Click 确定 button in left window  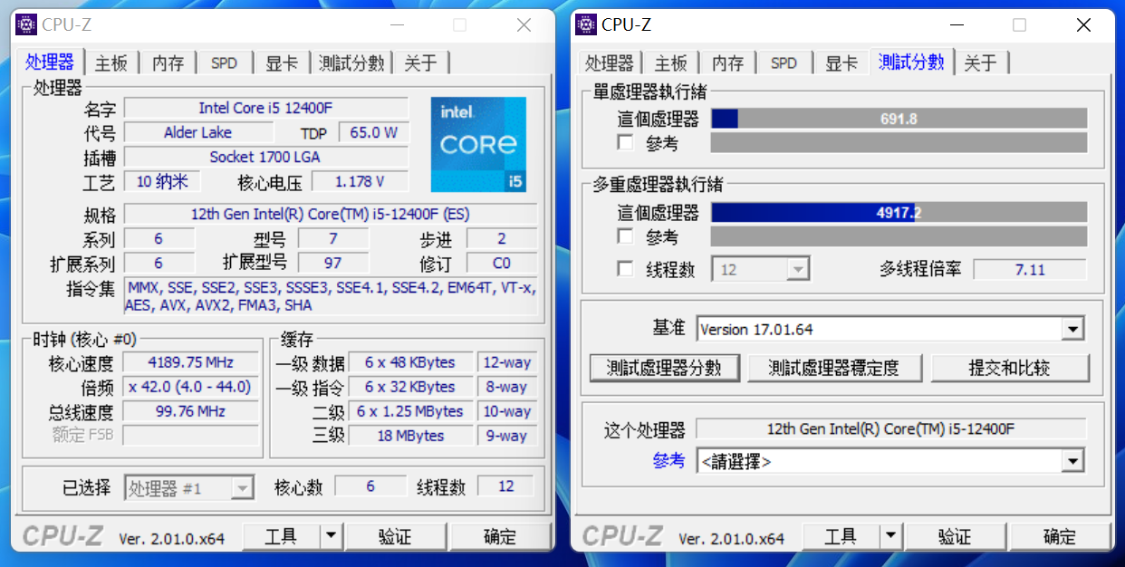[x=500, y=535]
